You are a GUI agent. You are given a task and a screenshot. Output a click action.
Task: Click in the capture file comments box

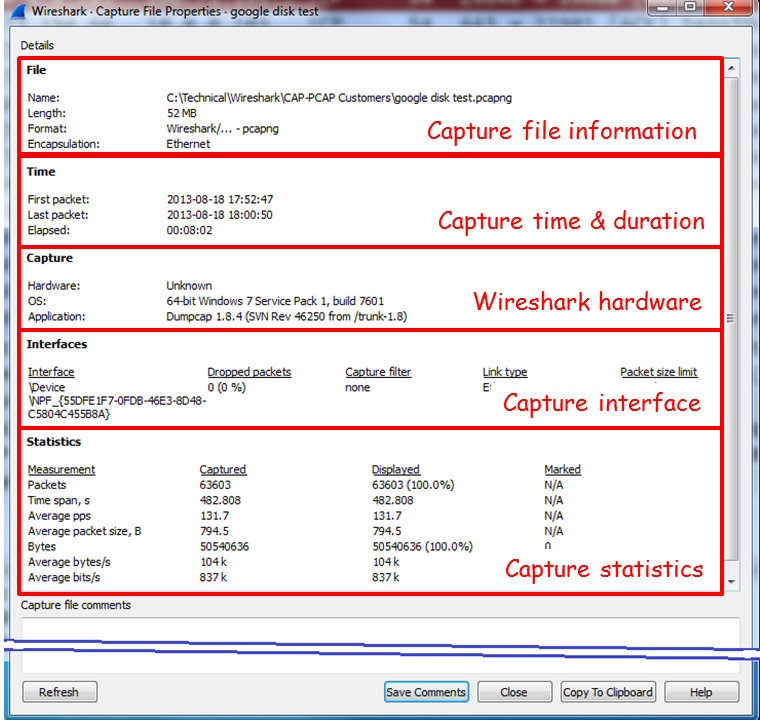point(380,645)
